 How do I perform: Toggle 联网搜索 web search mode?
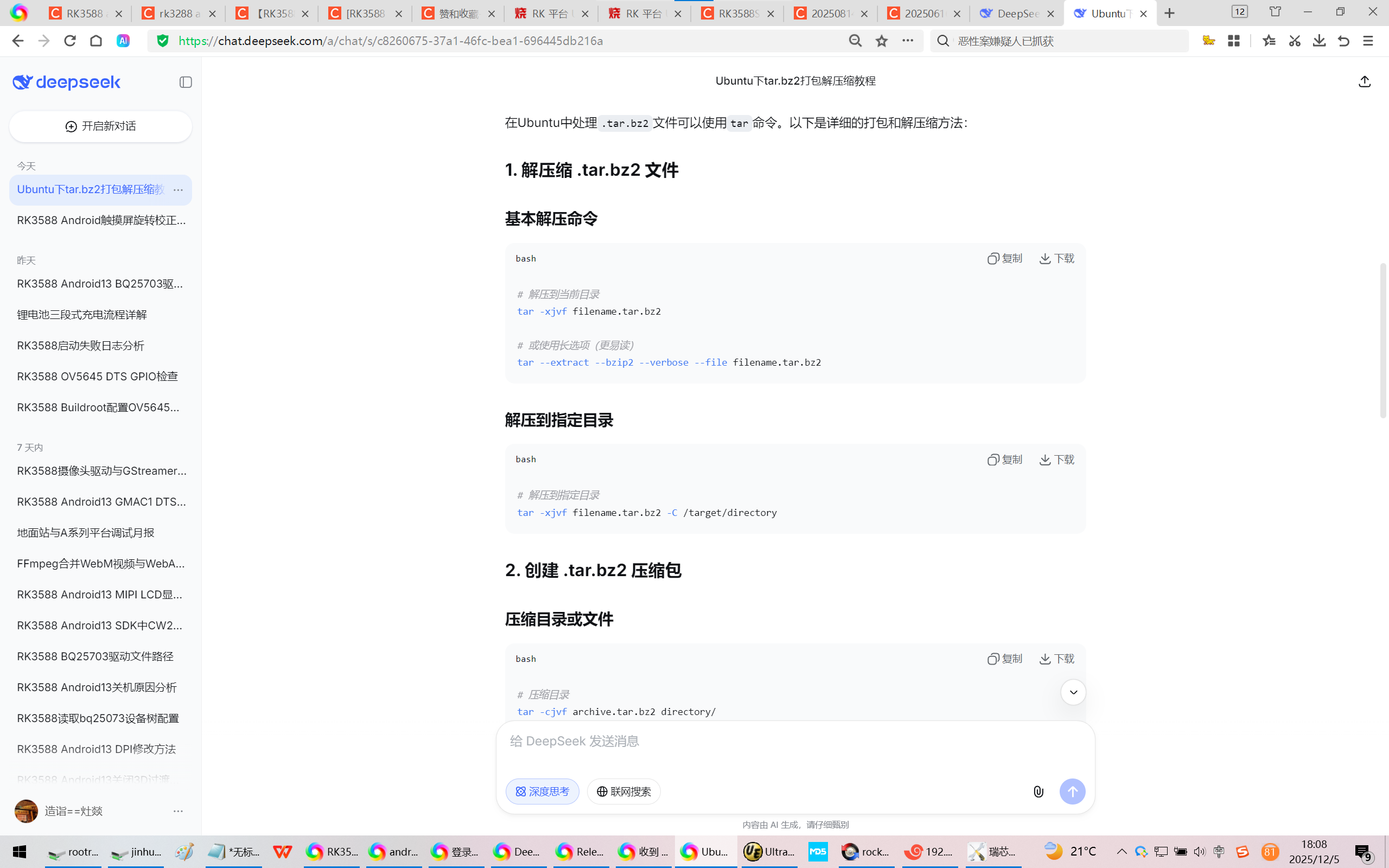coord(623,792)
